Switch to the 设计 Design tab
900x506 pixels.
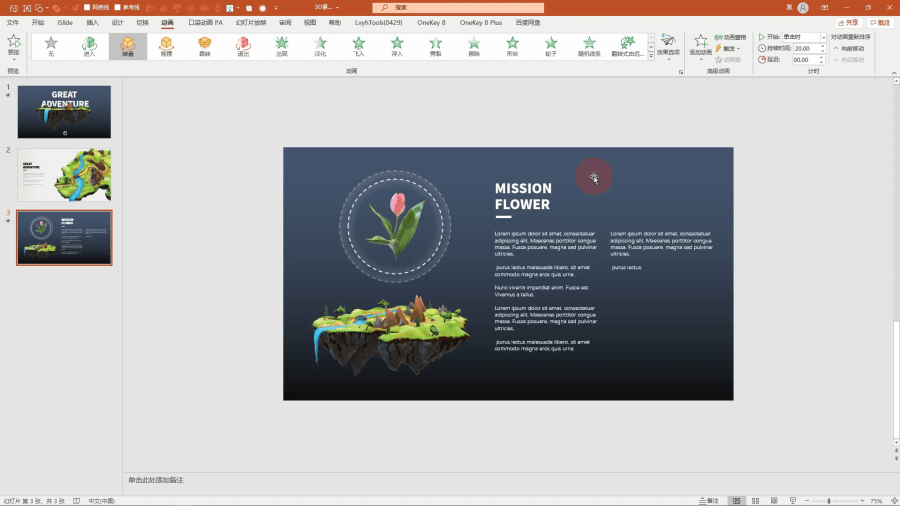pos(118,22)
